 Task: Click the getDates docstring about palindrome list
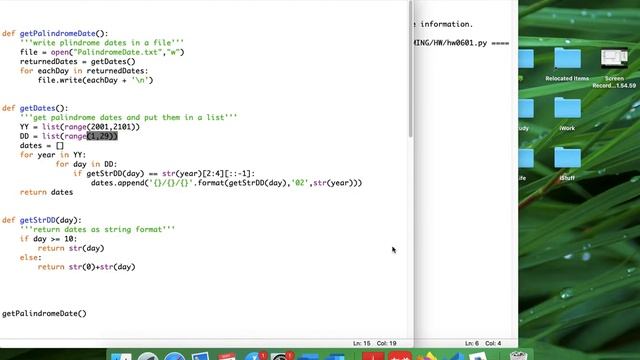[x=129, y=118]
